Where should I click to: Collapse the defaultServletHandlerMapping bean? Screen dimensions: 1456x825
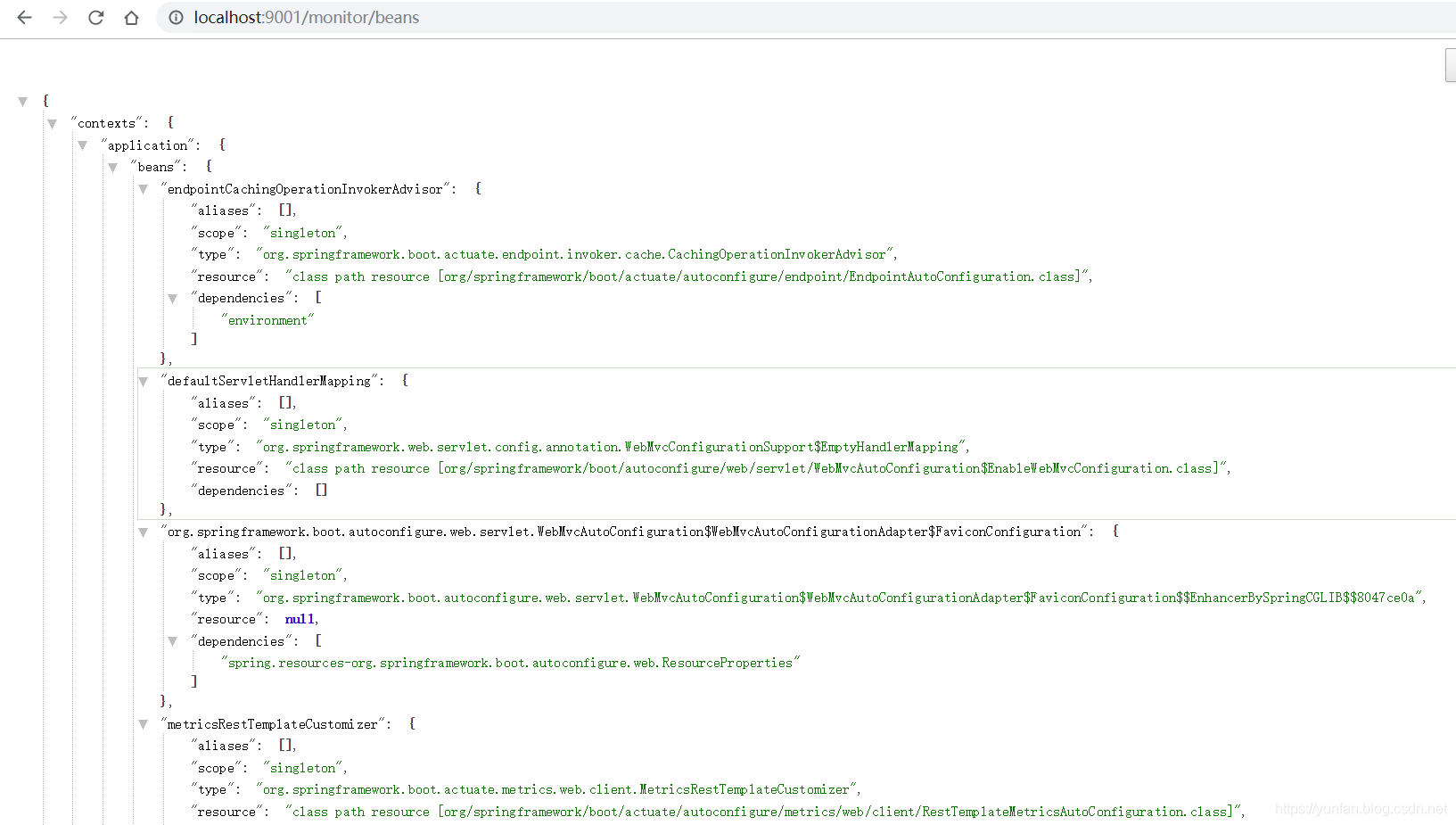pyautogui.click(x=143, y=382)
